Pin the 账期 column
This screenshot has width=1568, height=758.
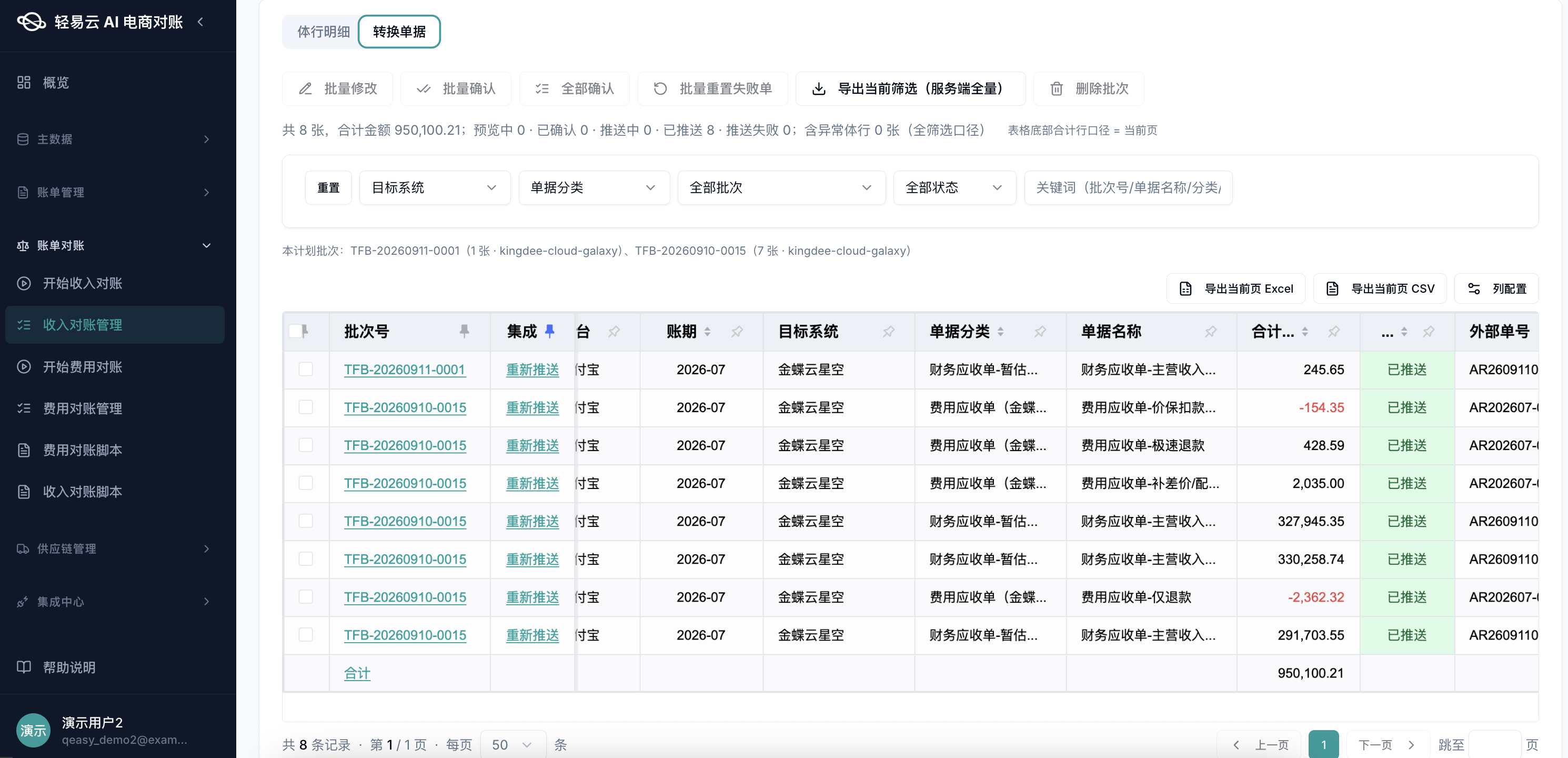coord(737,331)
